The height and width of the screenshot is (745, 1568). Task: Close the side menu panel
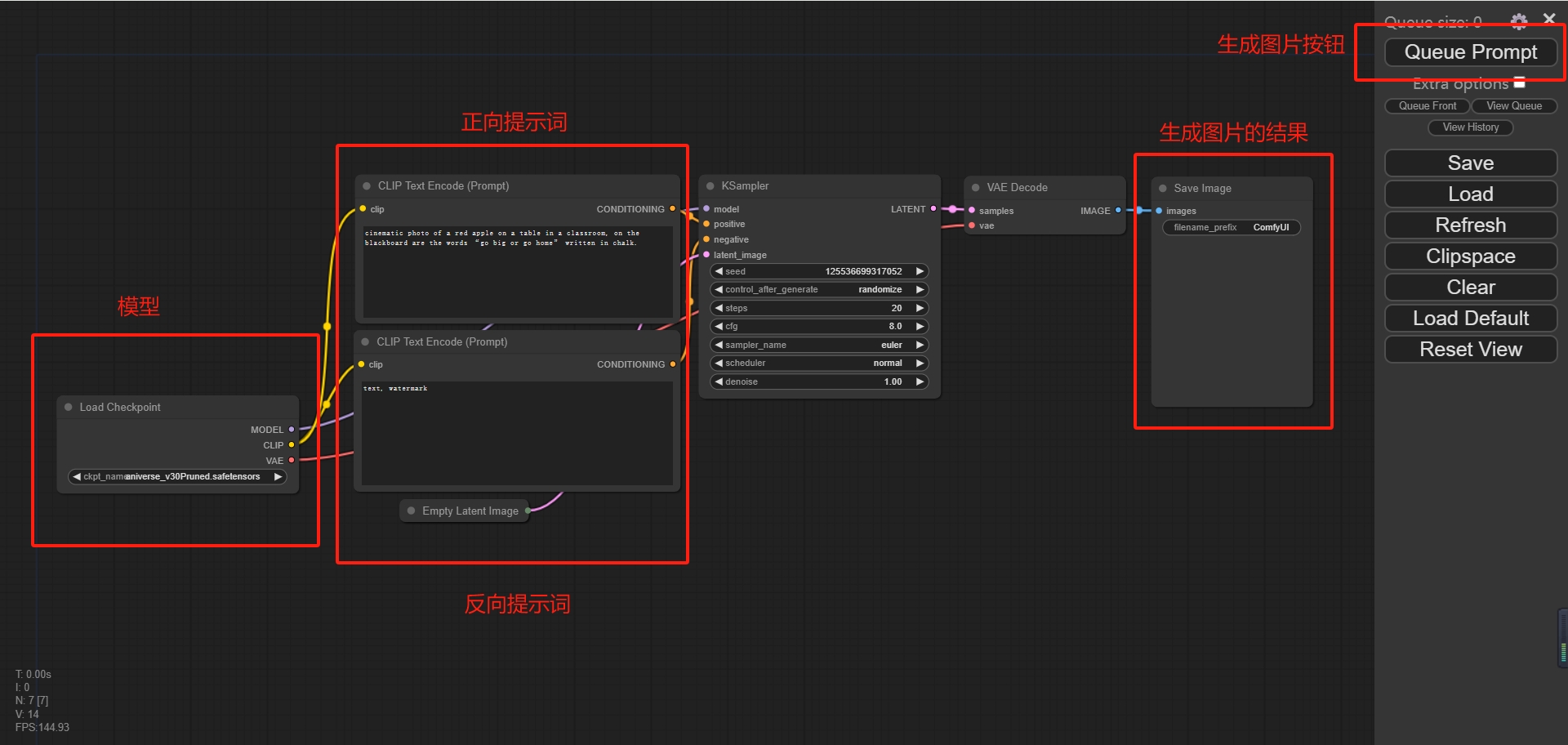[1549, 19]
